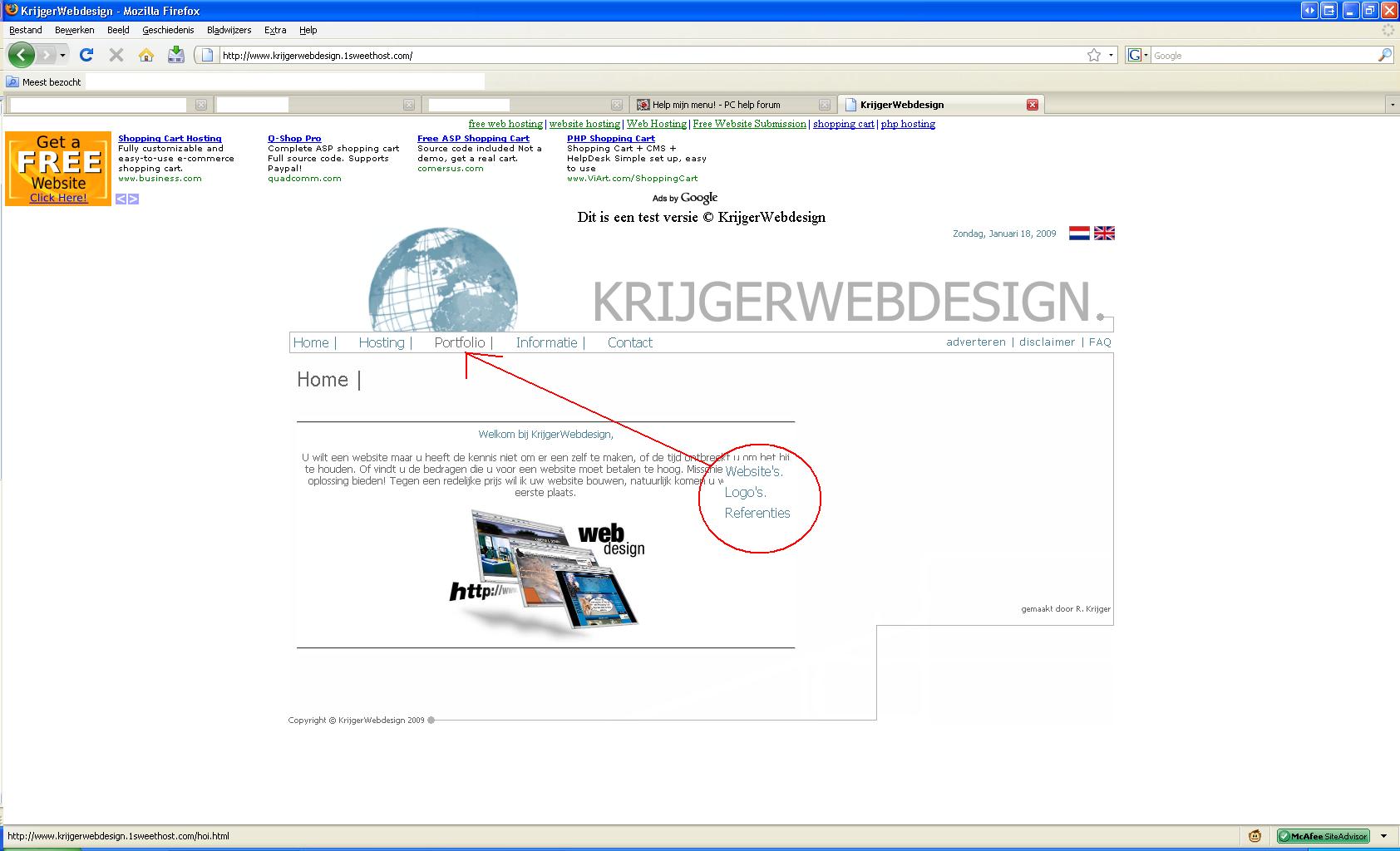Close the KrijgerWebdesign tab

point(1032,105)
